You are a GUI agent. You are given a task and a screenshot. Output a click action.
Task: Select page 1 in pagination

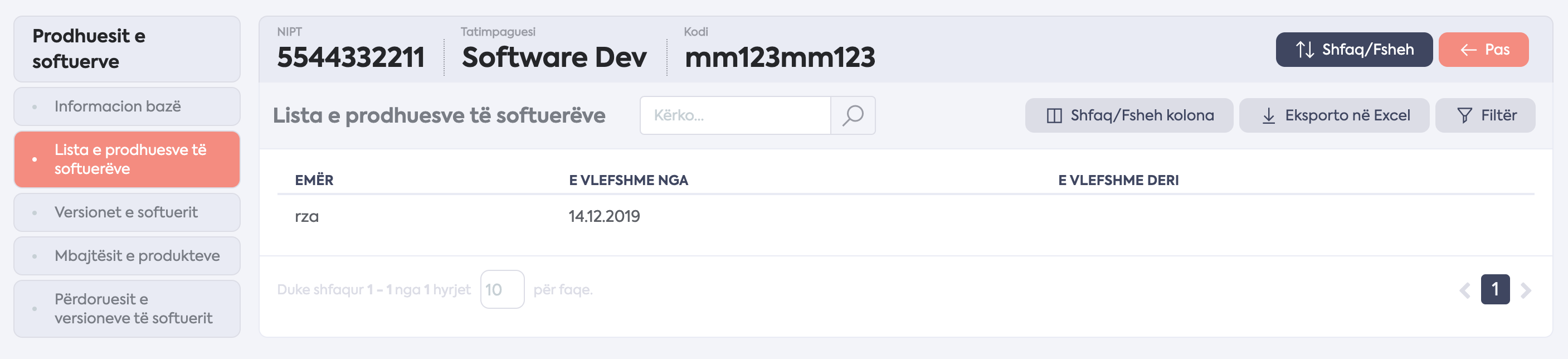(1495, 289)
